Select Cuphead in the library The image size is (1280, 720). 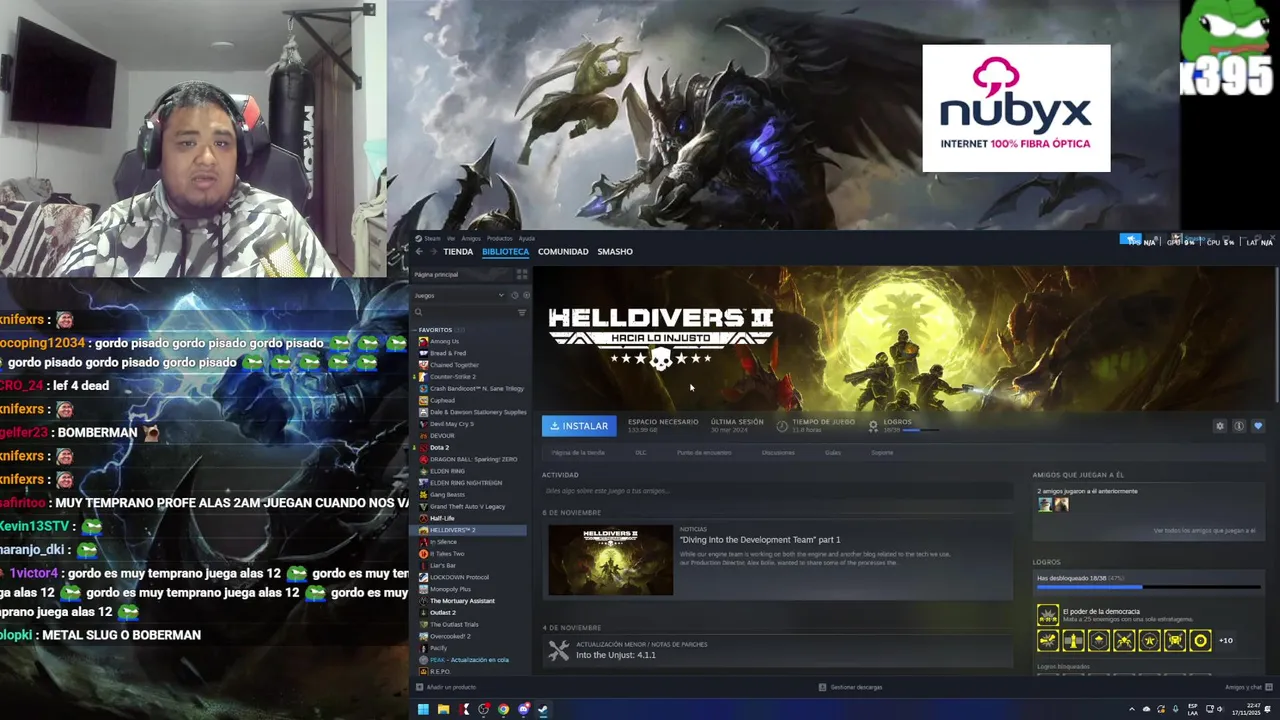tap(442, 400)
